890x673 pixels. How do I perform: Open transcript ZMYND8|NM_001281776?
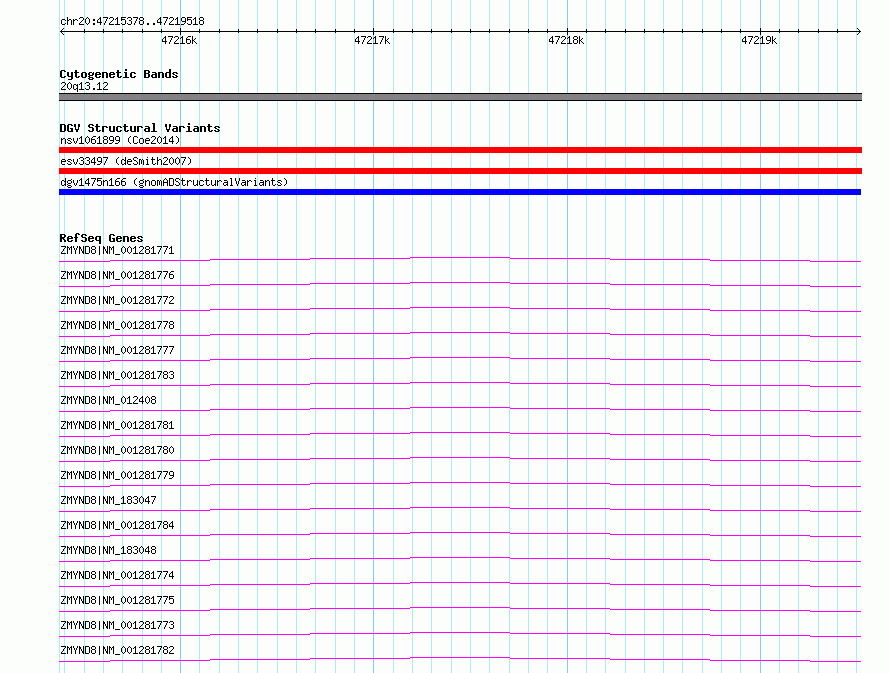[x=117, y=275]
